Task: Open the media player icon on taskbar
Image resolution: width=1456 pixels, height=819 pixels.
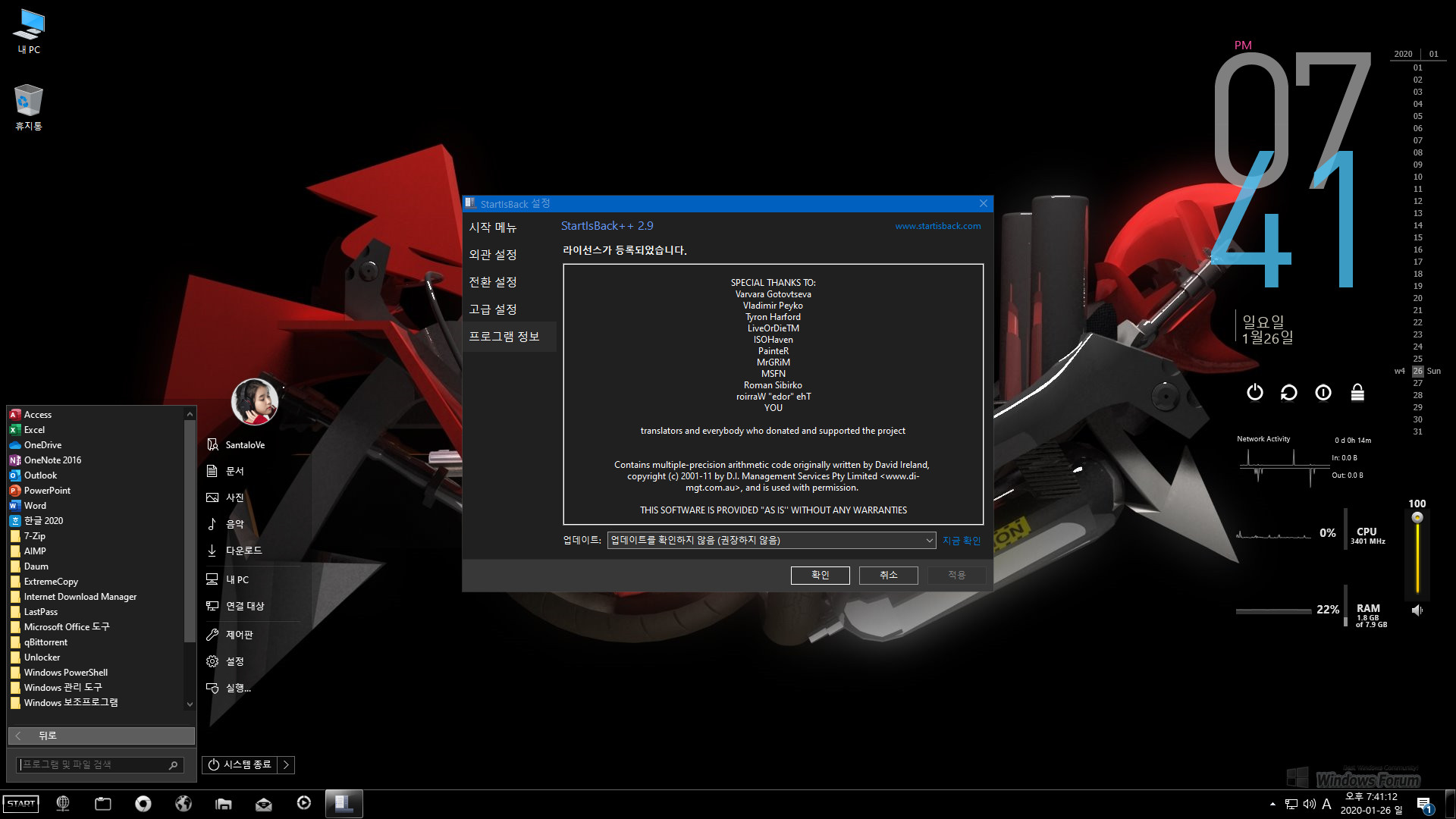Action: point(304,803)
